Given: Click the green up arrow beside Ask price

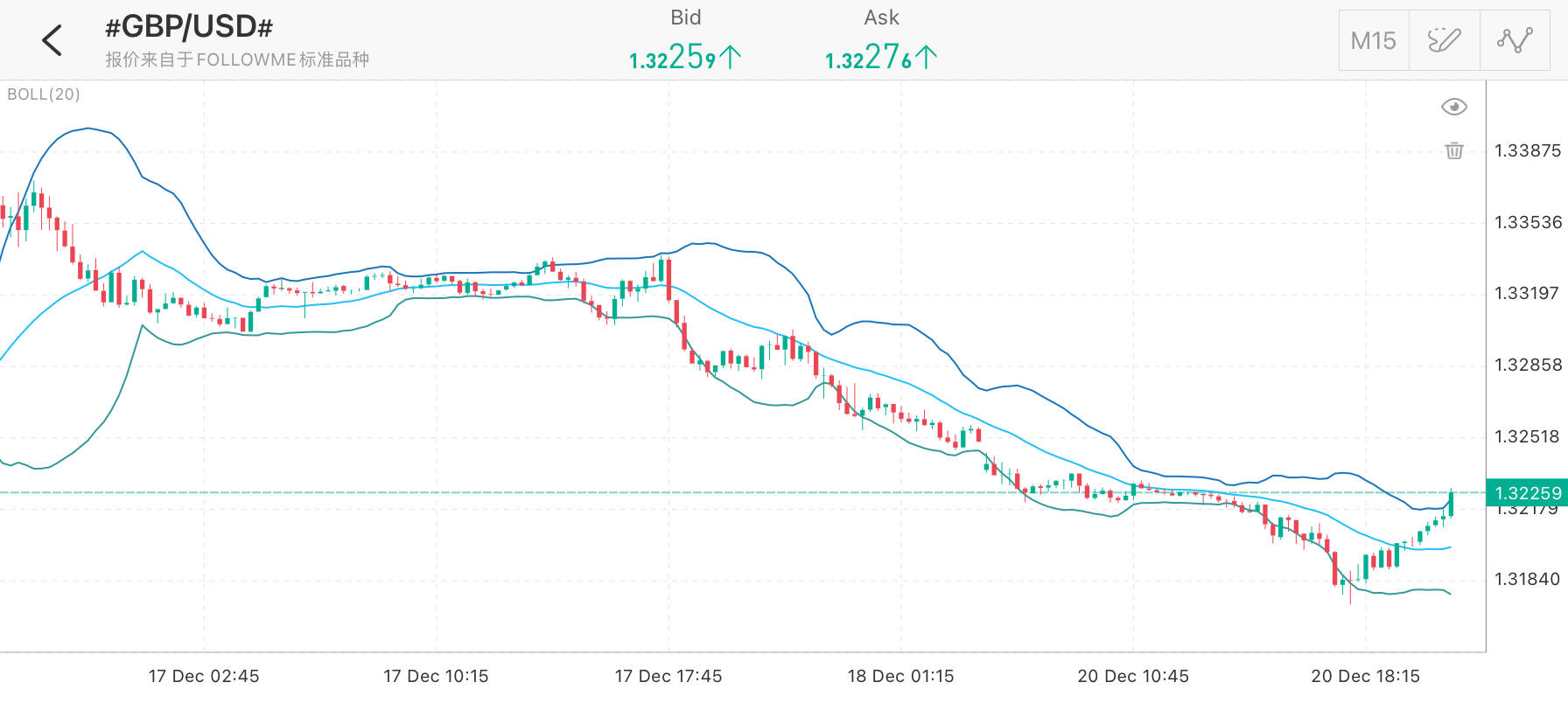Looking at the screenshot, I should tap(927, 58).
